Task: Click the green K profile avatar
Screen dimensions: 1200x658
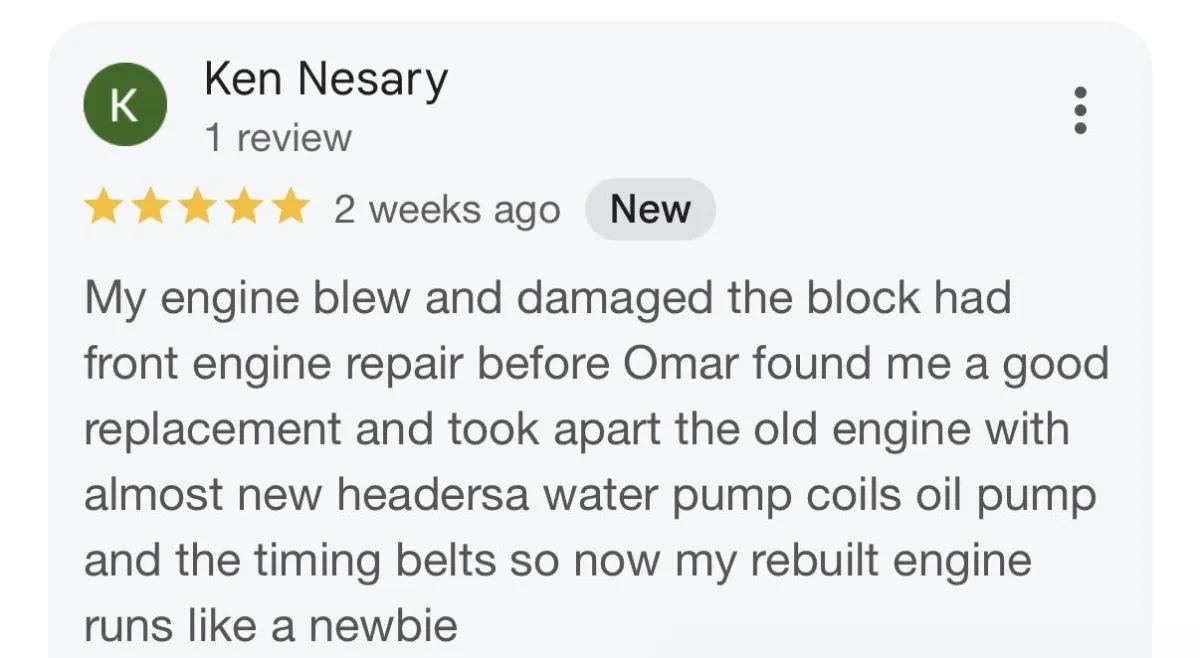Action: pos(124,105)
